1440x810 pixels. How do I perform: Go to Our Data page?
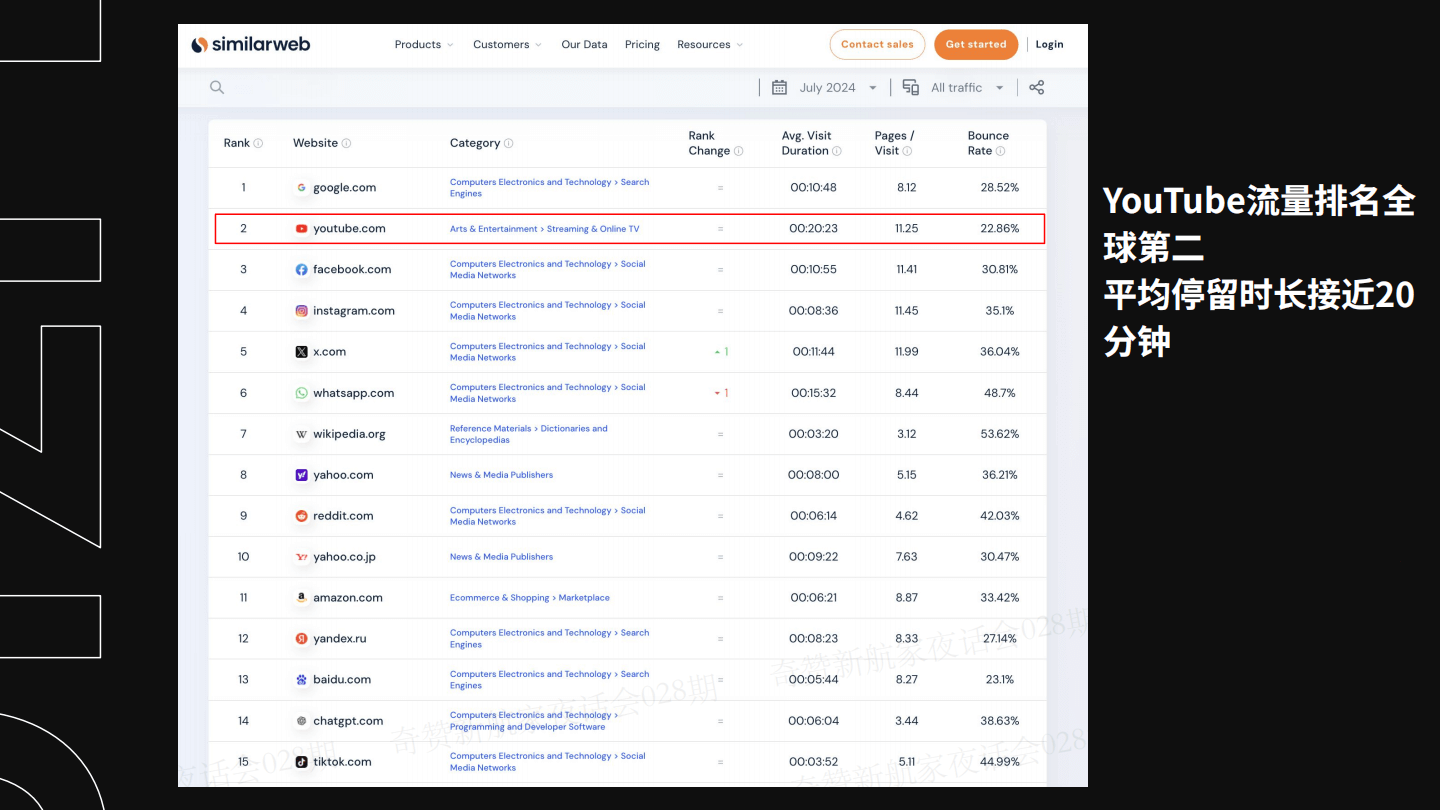(x=584, y=44)
